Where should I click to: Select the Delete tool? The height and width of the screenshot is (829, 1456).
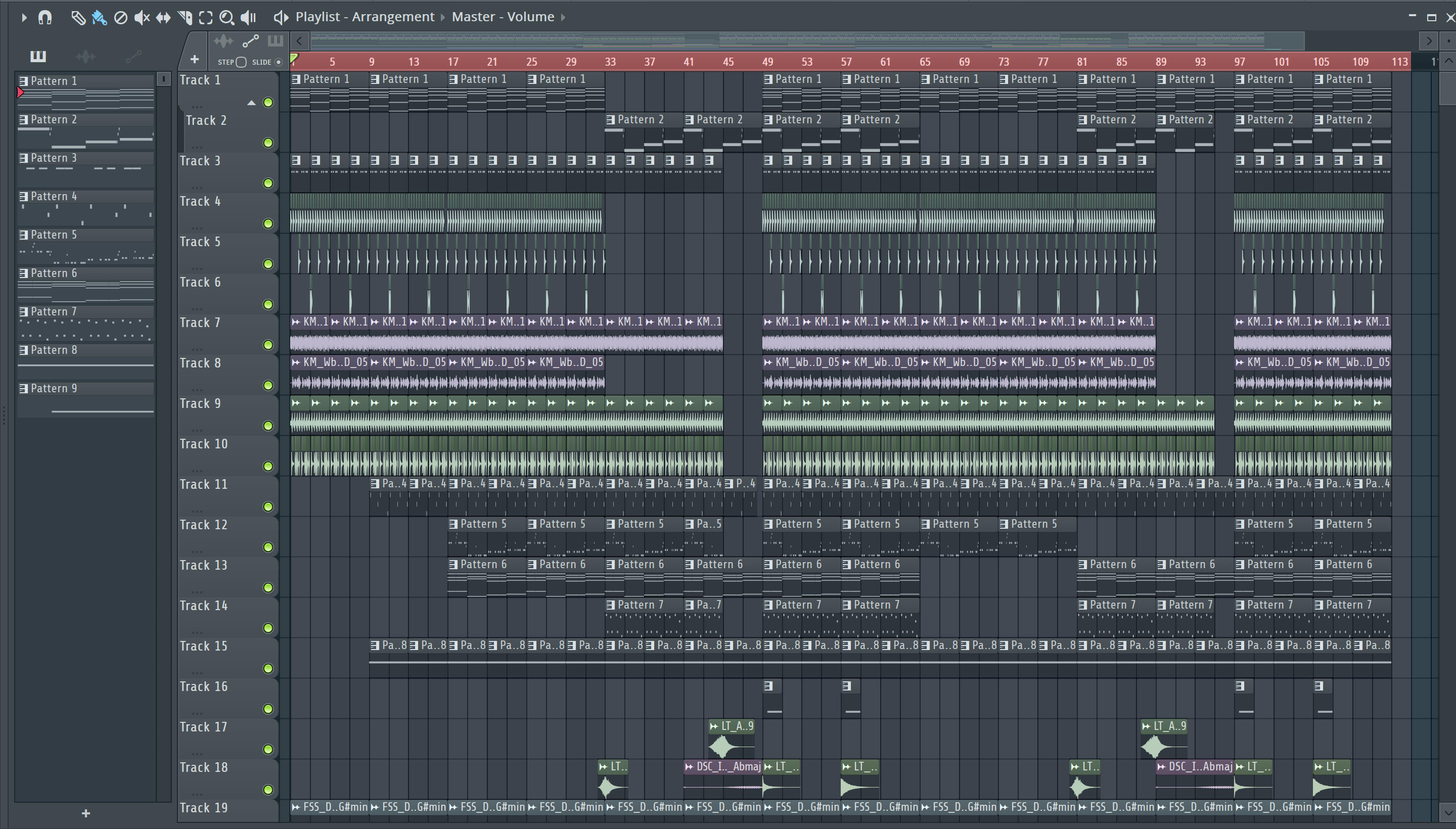click(120, 18)
